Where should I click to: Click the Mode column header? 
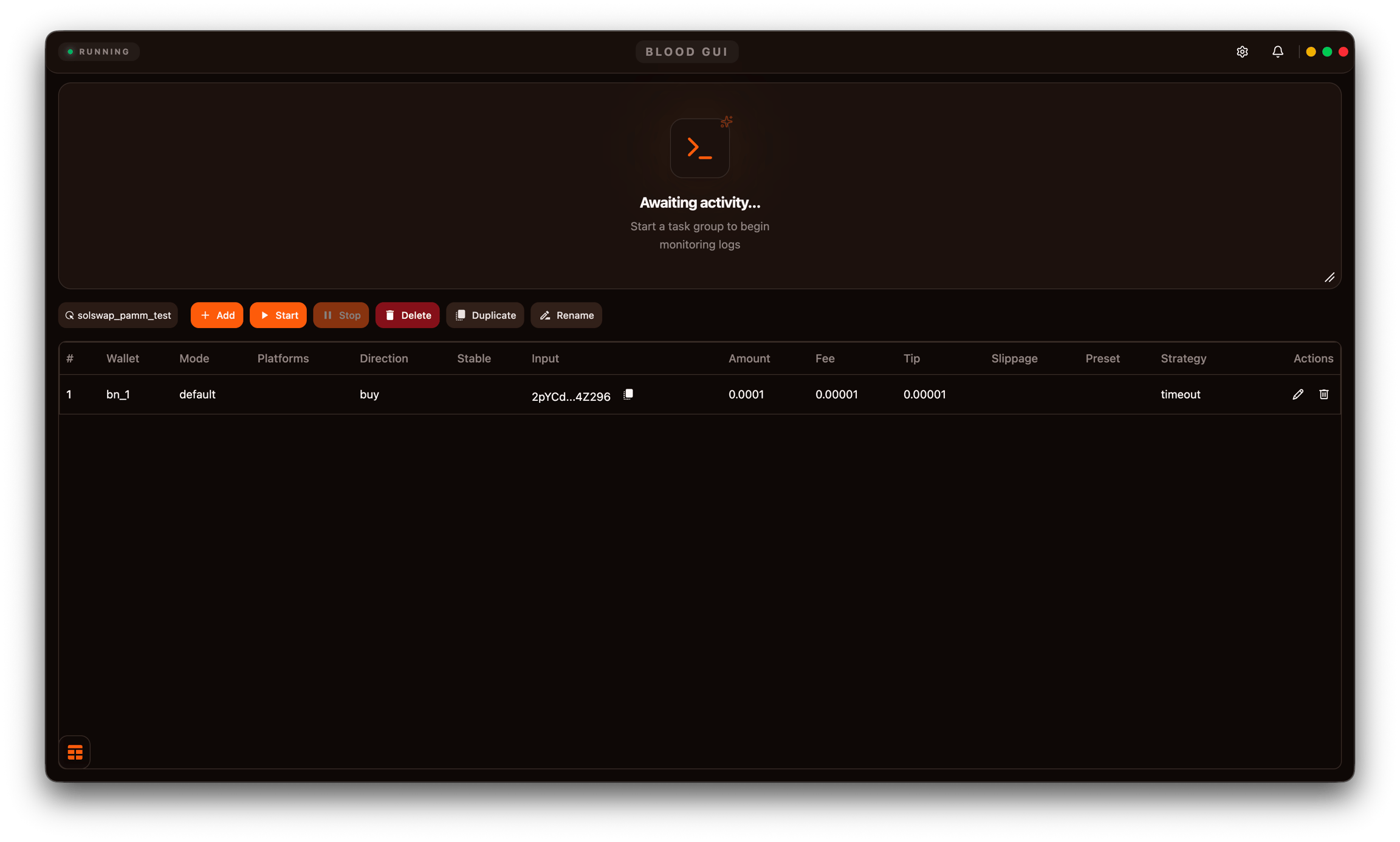(x=194, y=358)
